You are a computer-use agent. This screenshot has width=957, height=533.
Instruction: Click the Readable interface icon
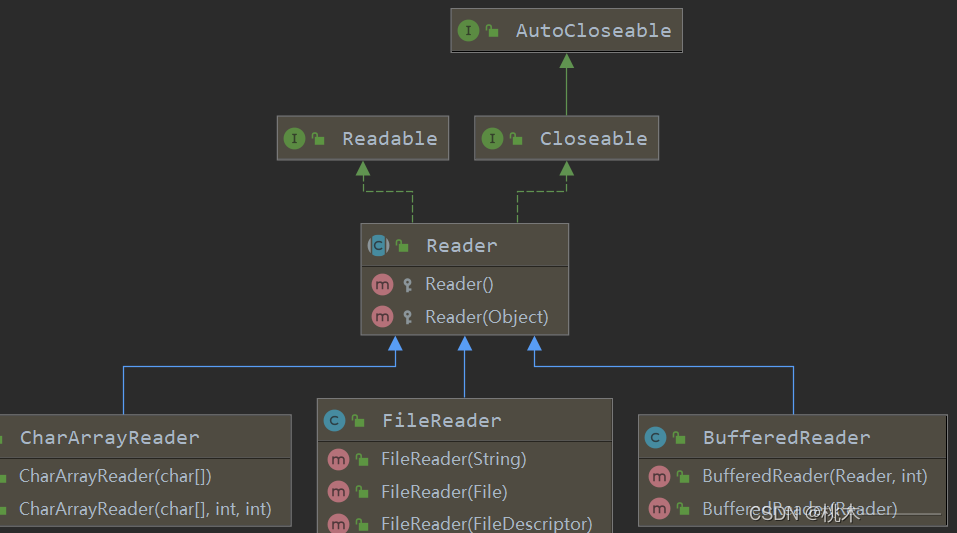(294, 139)
